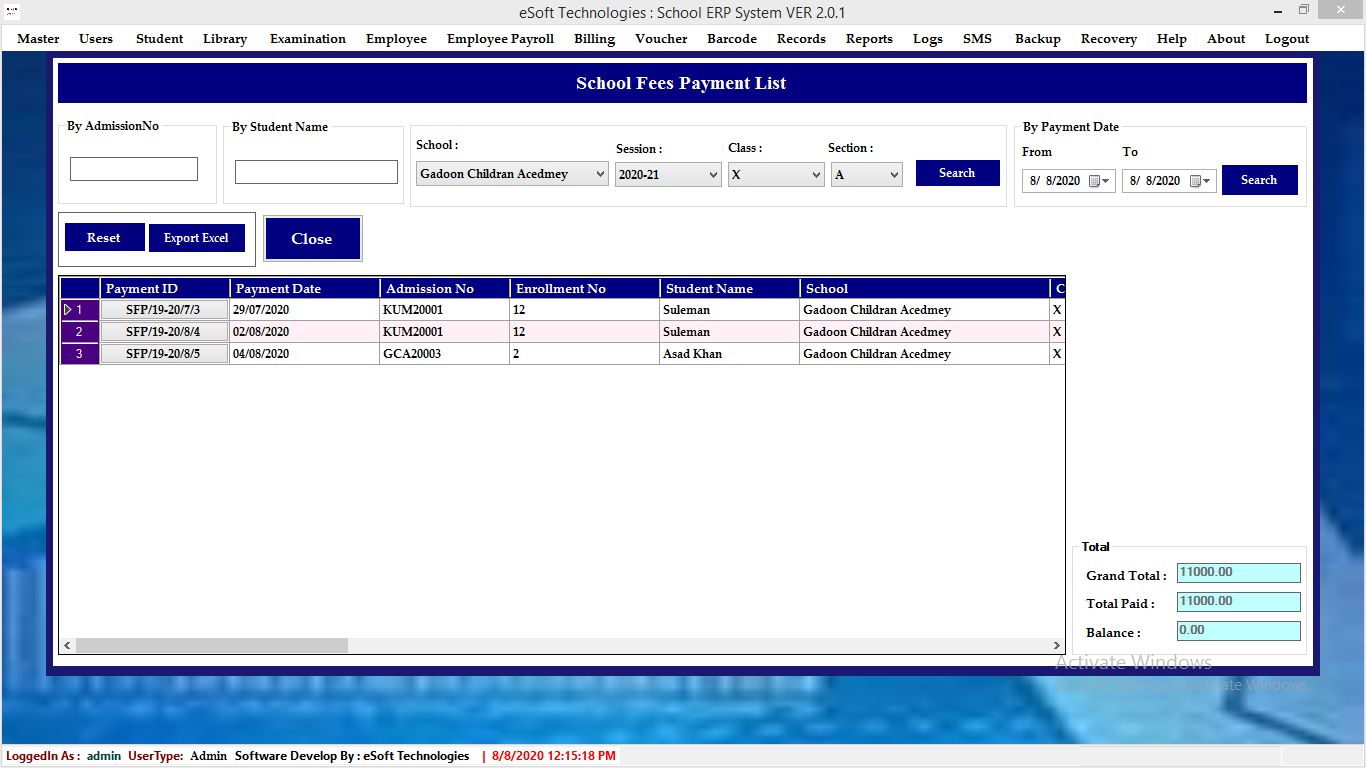Open the Users menu
This screenshot has width=1366, height=768.
96,39
